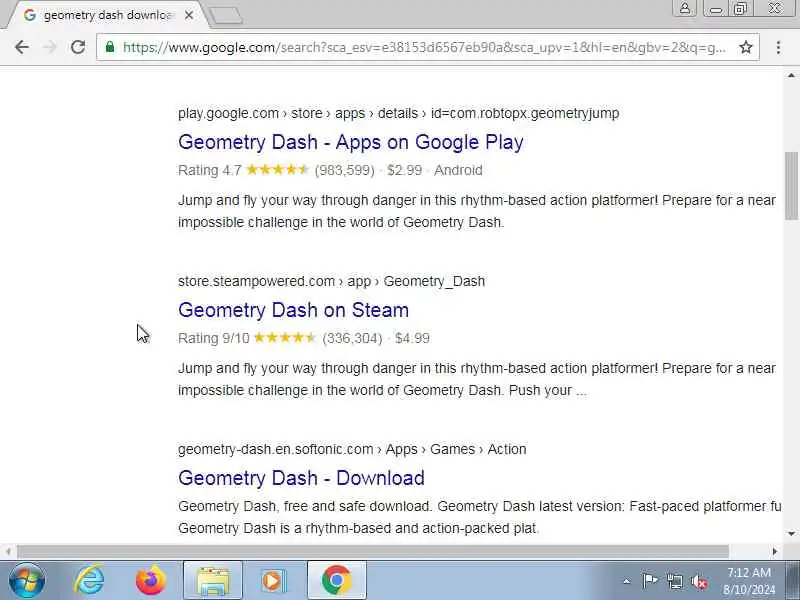Click the Rating 9/10 text

pyautogui.click(x=214, y=338)
